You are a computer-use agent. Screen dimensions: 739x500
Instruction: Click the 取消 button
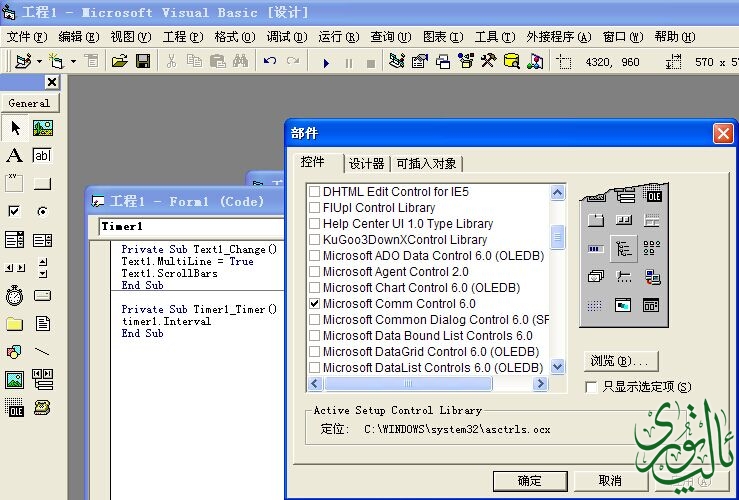pos(610,481)
